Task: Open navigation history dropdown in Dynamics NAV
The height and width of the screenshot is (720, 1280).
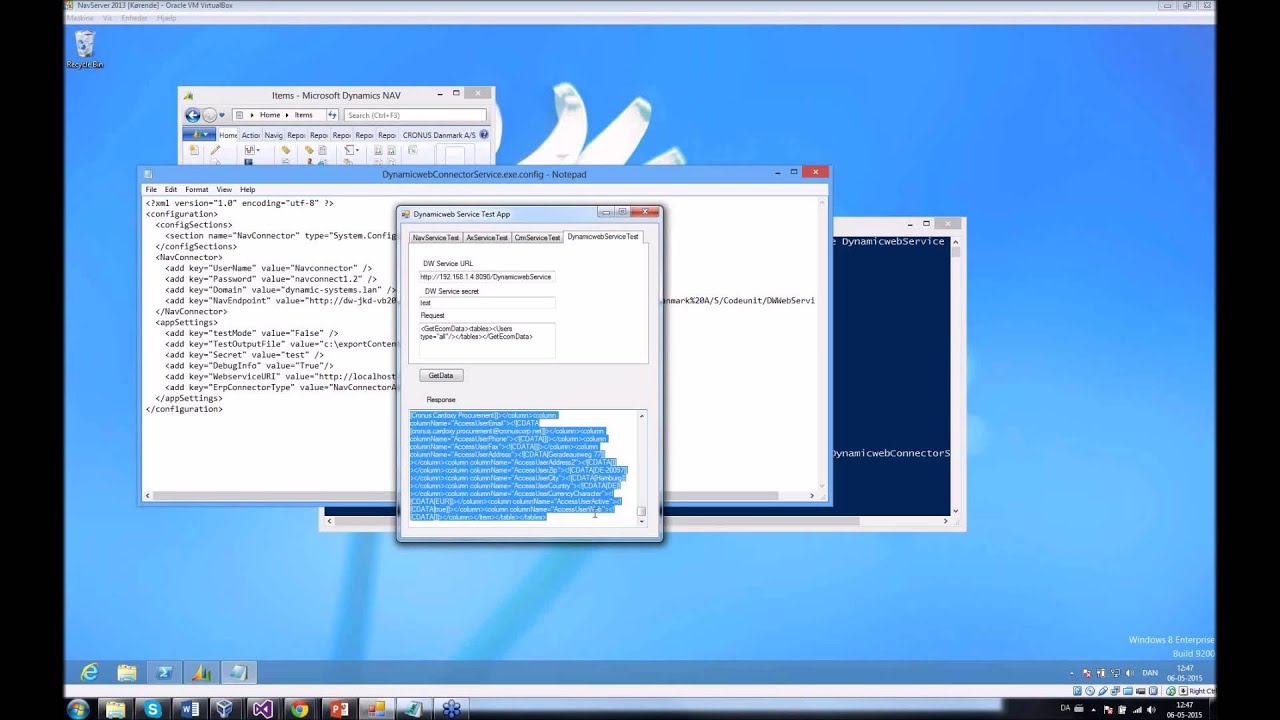Action: click(x=222, y=115)
